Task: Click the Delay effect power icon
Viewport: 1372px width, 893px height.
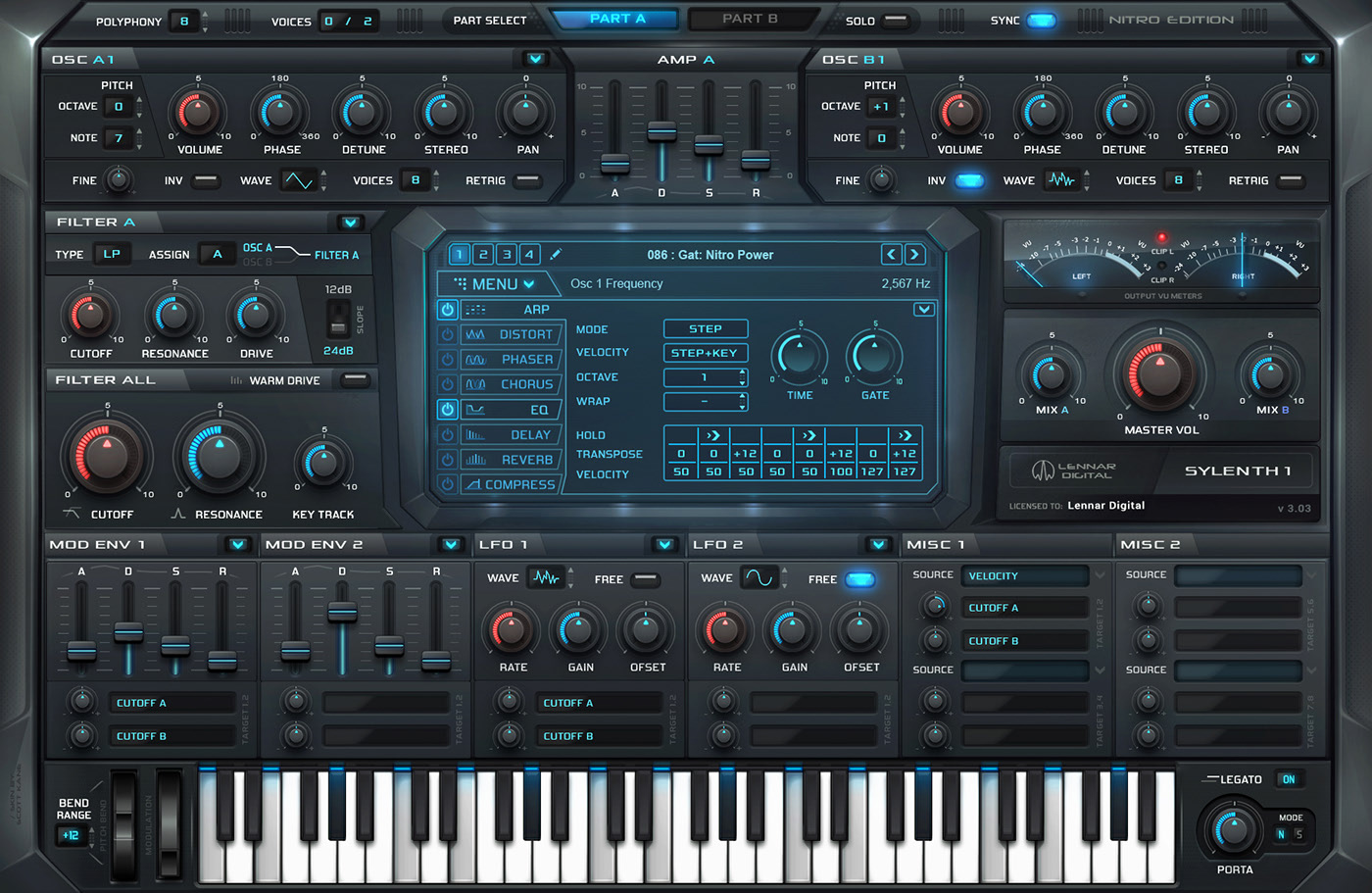Action: 447,434
